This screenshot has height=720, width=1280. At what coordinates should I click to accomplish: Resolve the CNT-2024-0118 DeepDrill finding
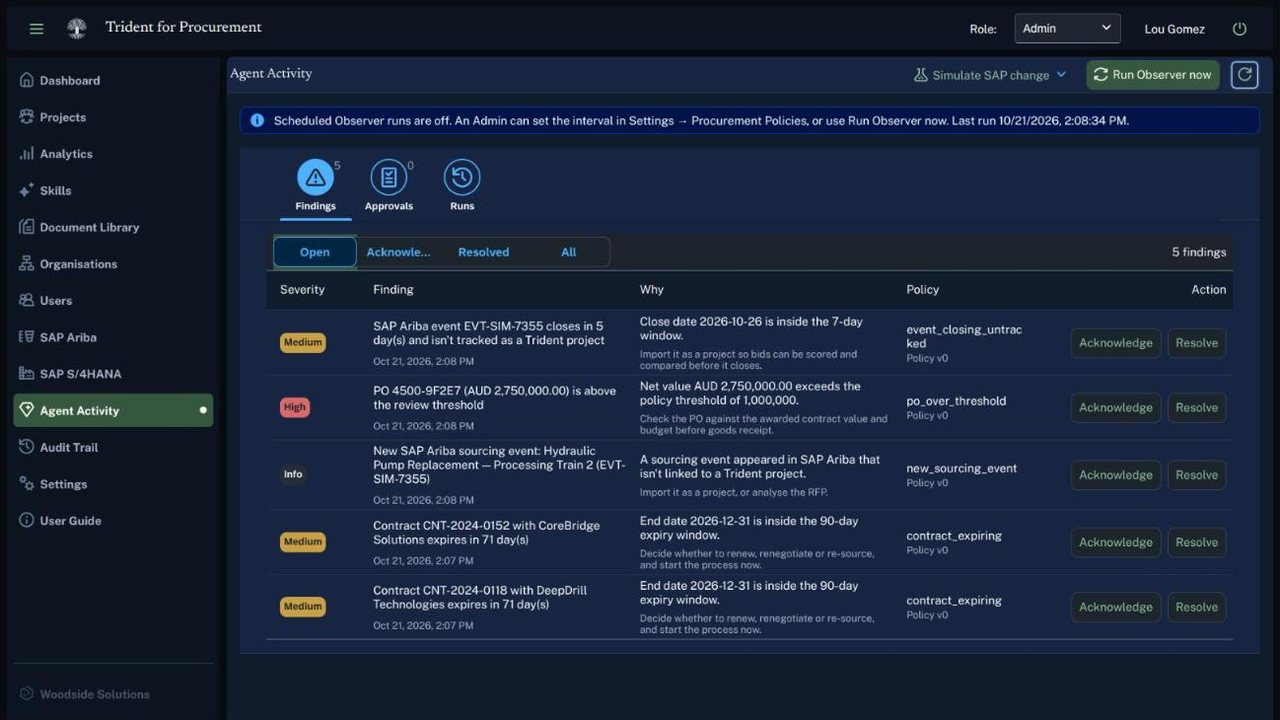point(1197,607)
